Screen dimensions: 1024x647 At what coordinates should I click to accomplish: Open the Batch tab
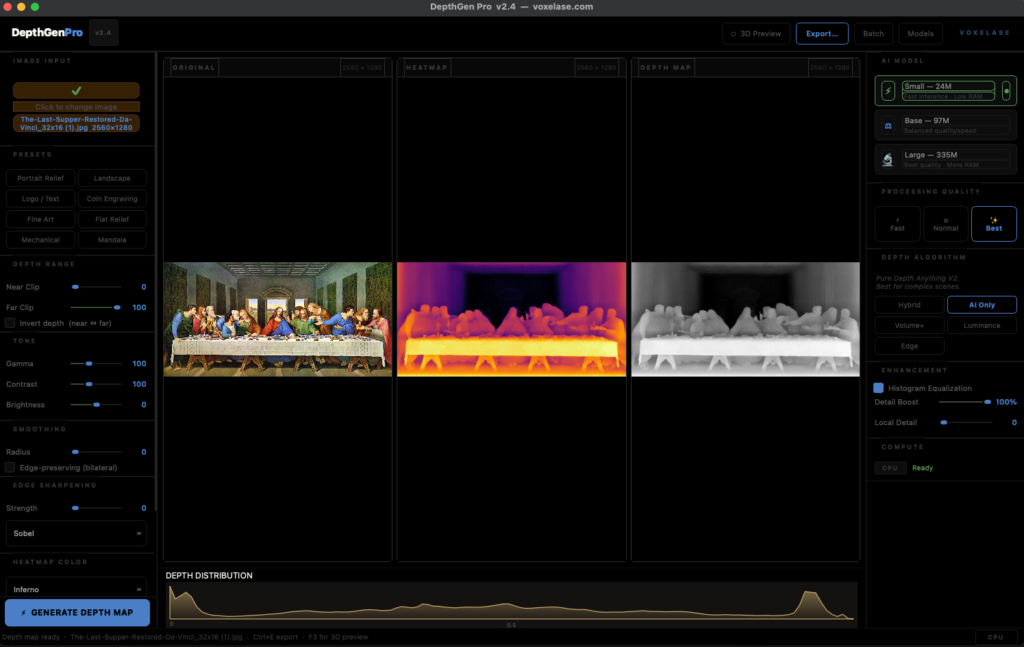pos(873,33)
